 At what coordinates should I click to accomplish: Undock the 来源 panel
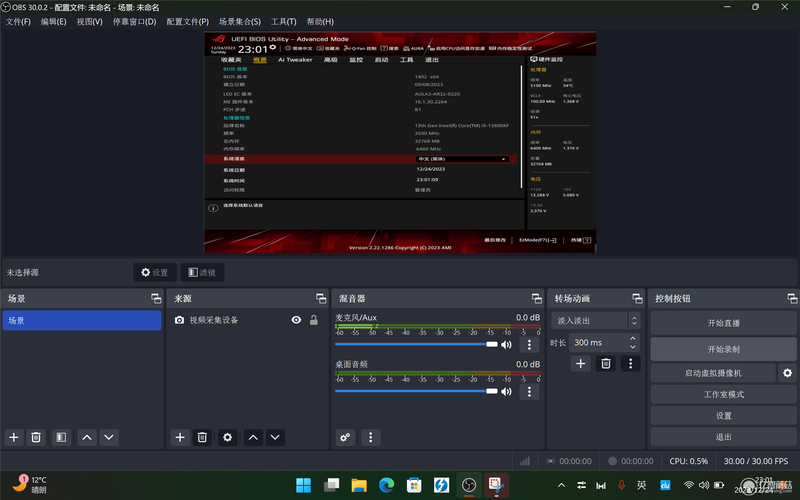tap(321, 298)
